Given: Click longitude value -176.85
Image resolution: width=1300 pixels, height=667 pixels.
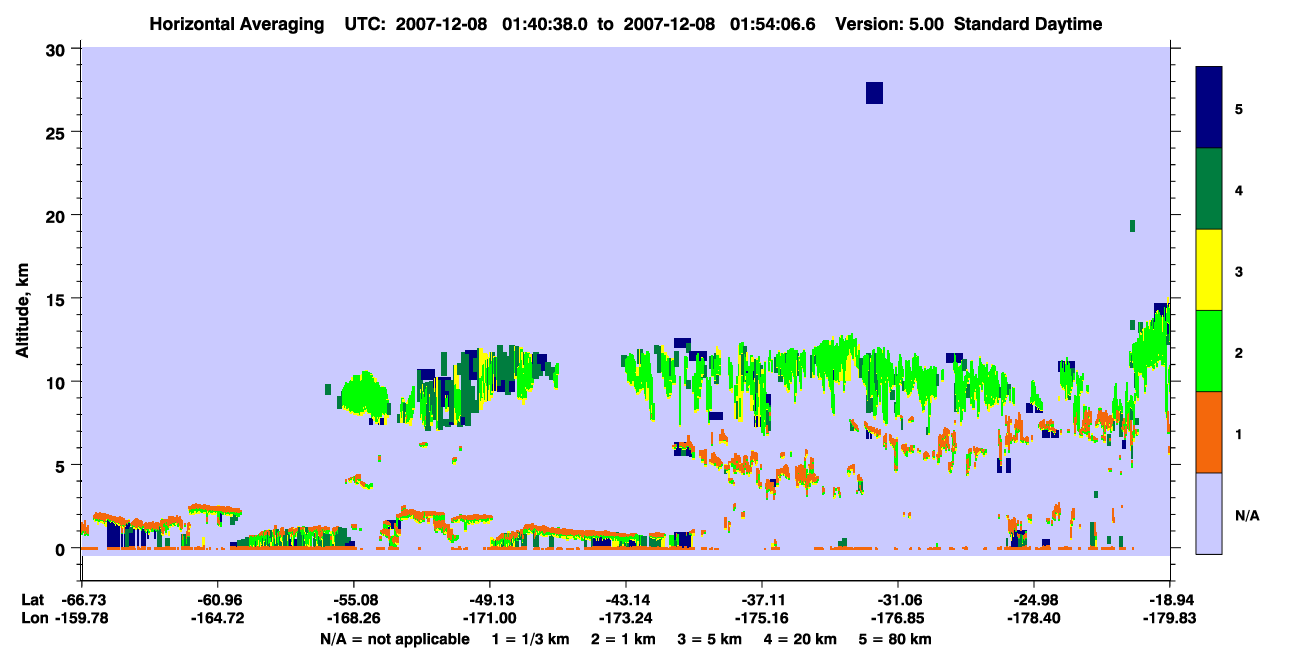Looking at the screenshot, I should point(898,619).
